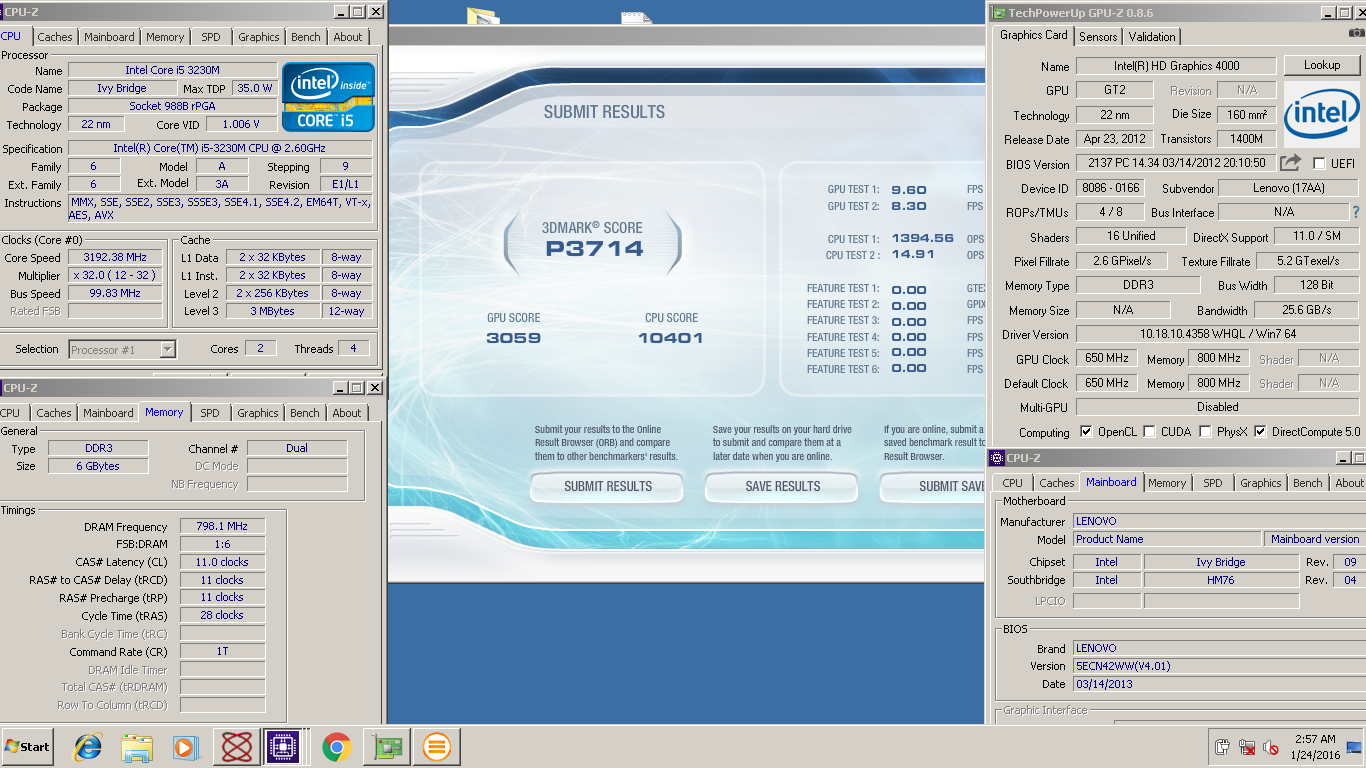Viewport: 1366px width, 768px height.
Task: Click the network disconnected tray icon
Action: 1246,747
